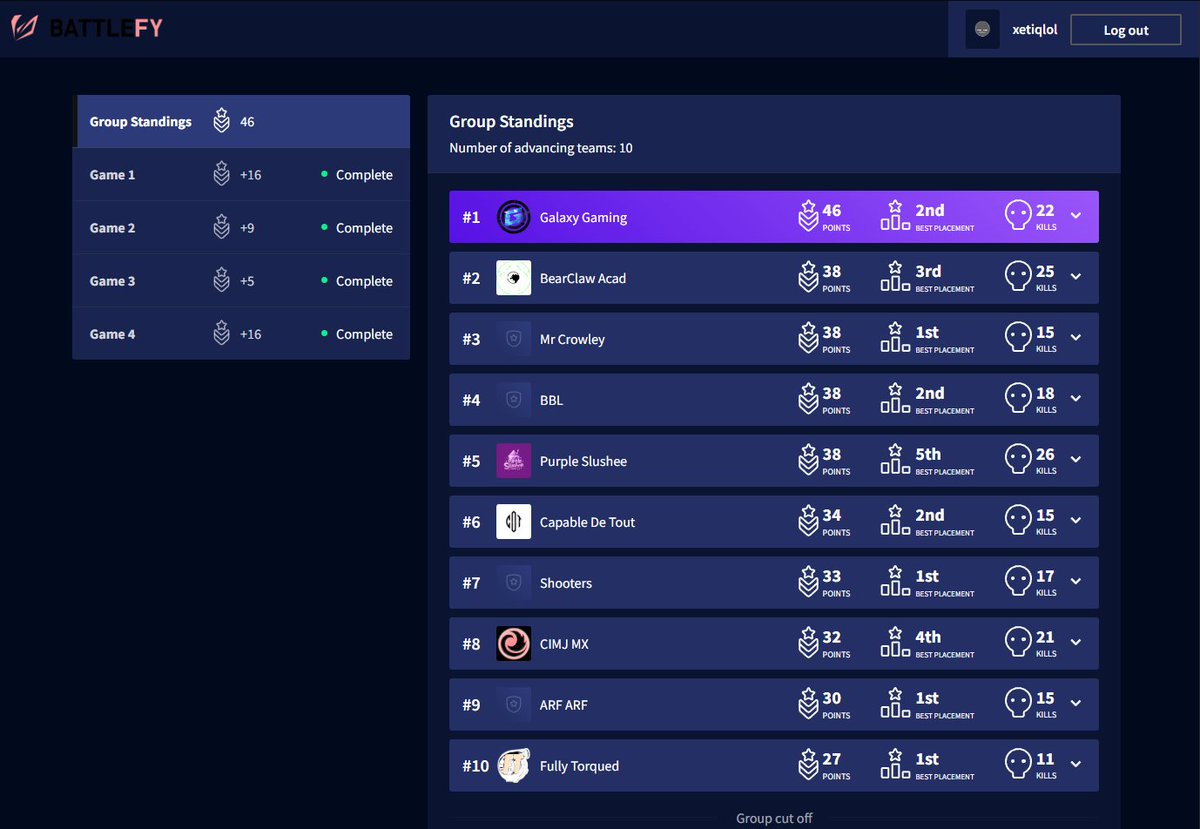1200x829 pixels.
Task: Click the BearClaw Acad team name
Action: (x=583, y=278)
